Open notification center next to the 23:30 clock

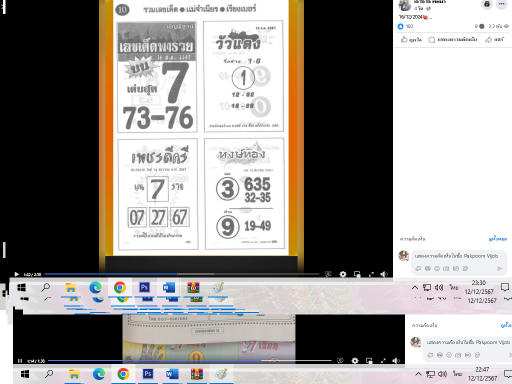coord(505,287)
